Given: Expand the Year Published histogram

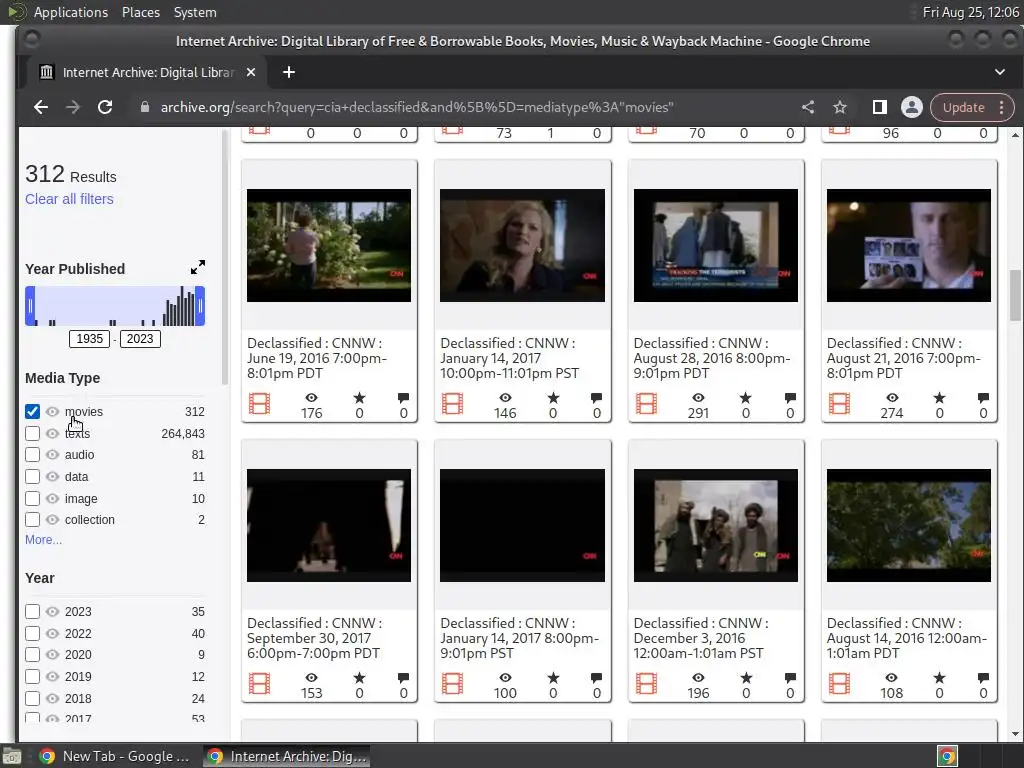Looking at the screenshot, I should point(198,267).
